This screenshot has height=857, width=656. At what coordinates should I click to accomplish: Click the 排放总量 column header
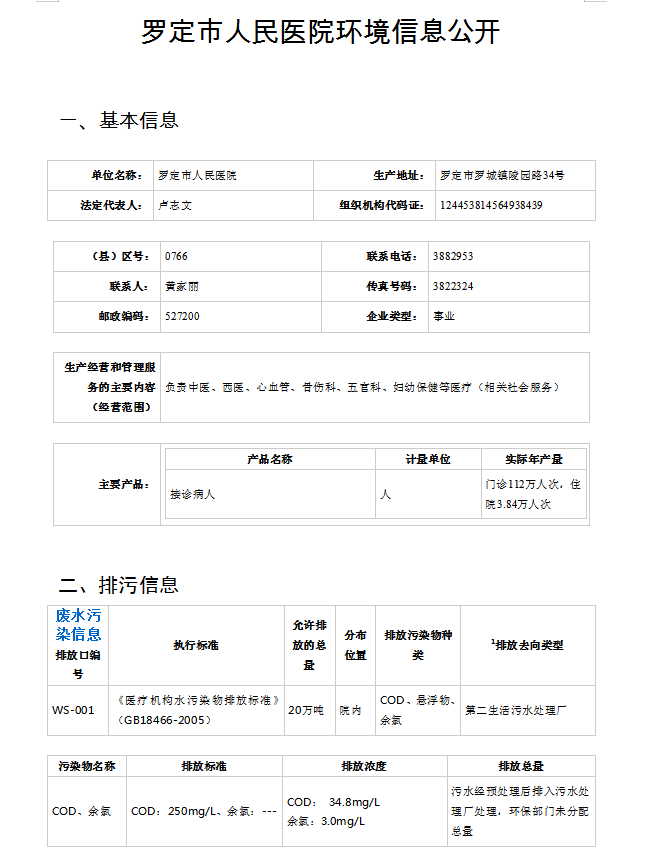[521, 766]
